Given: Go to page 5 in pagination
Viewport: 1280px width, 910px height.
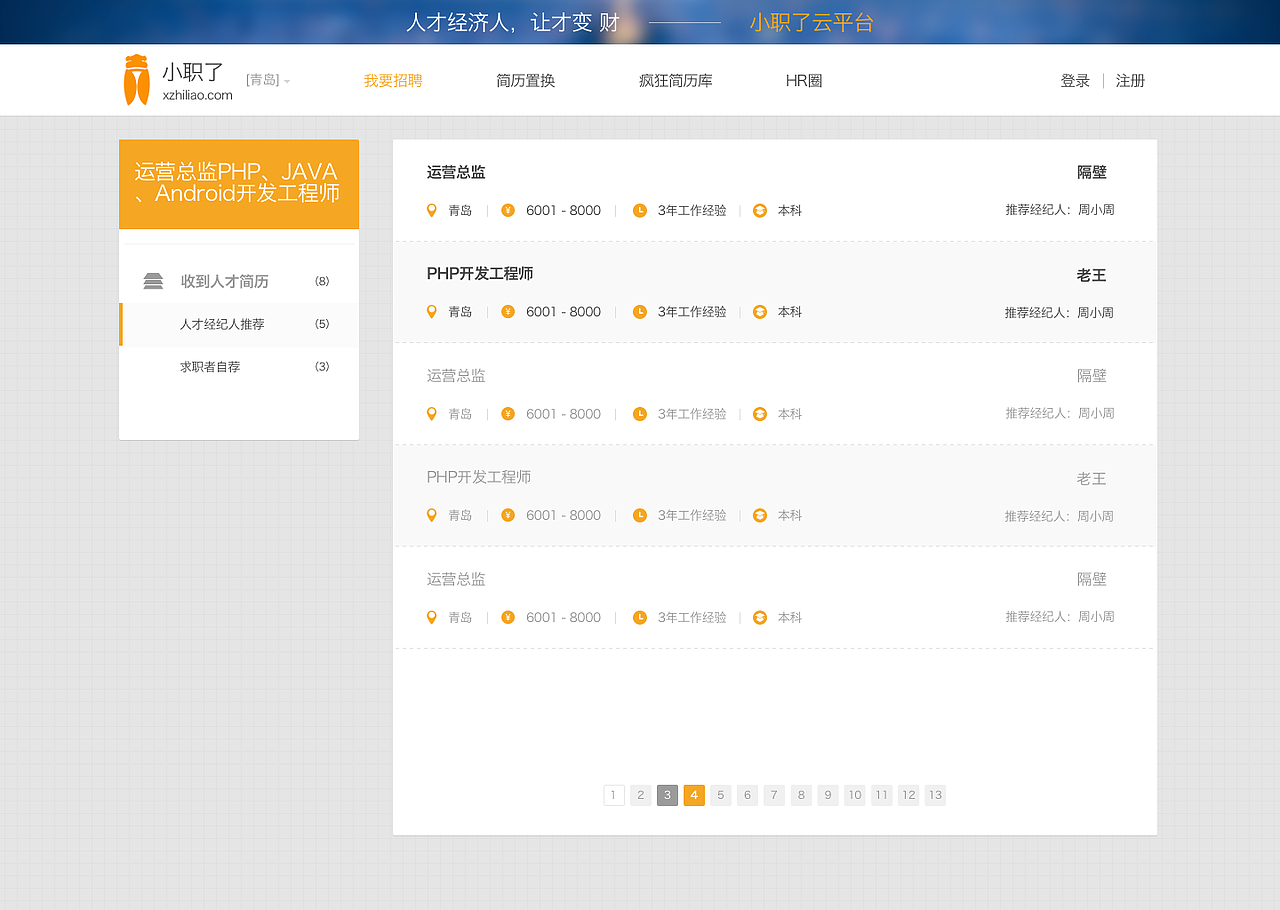Looking at the screenshot, I should [721, 795].
